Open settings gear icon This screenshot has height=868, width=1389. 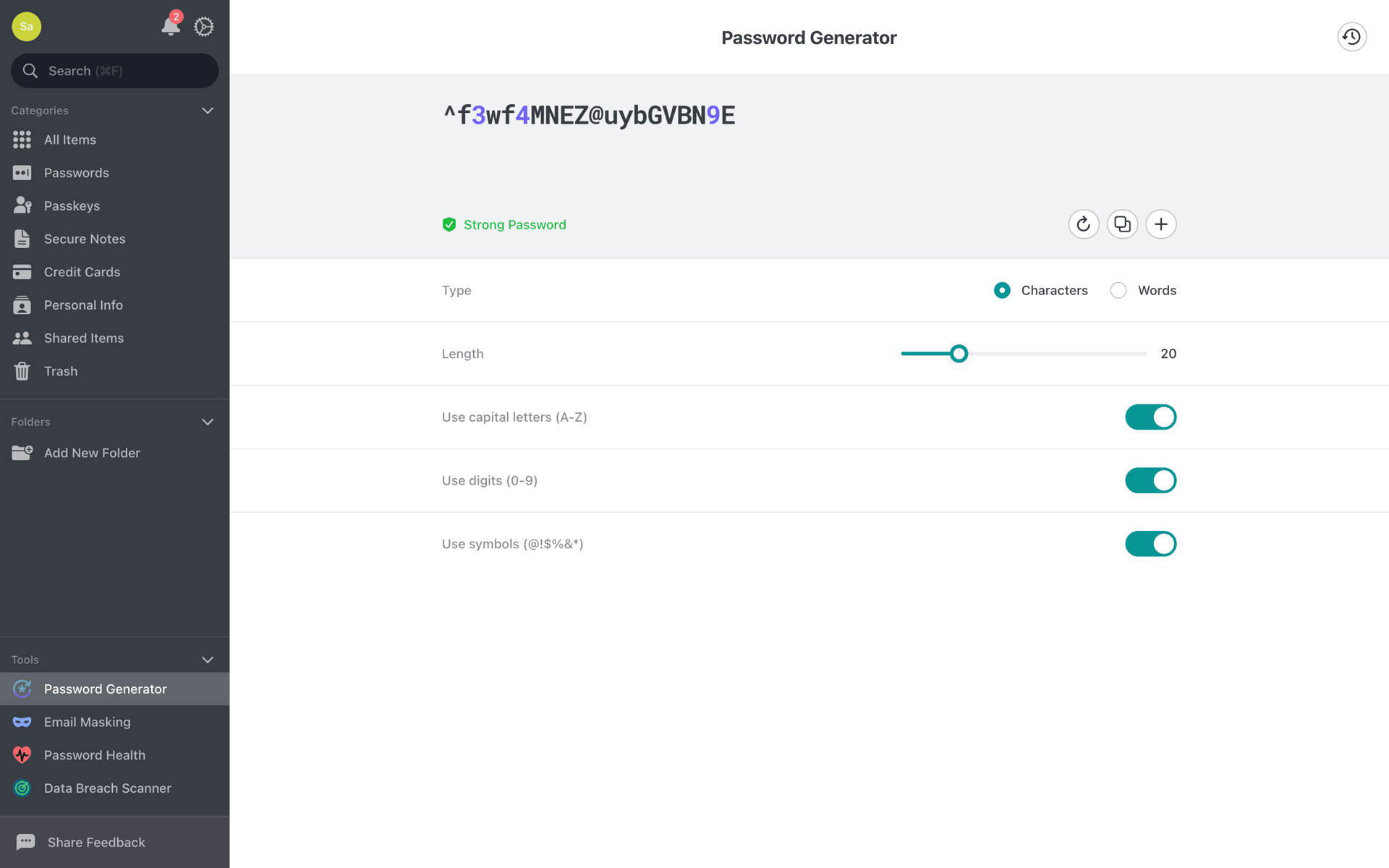click(x=204, y=27)
